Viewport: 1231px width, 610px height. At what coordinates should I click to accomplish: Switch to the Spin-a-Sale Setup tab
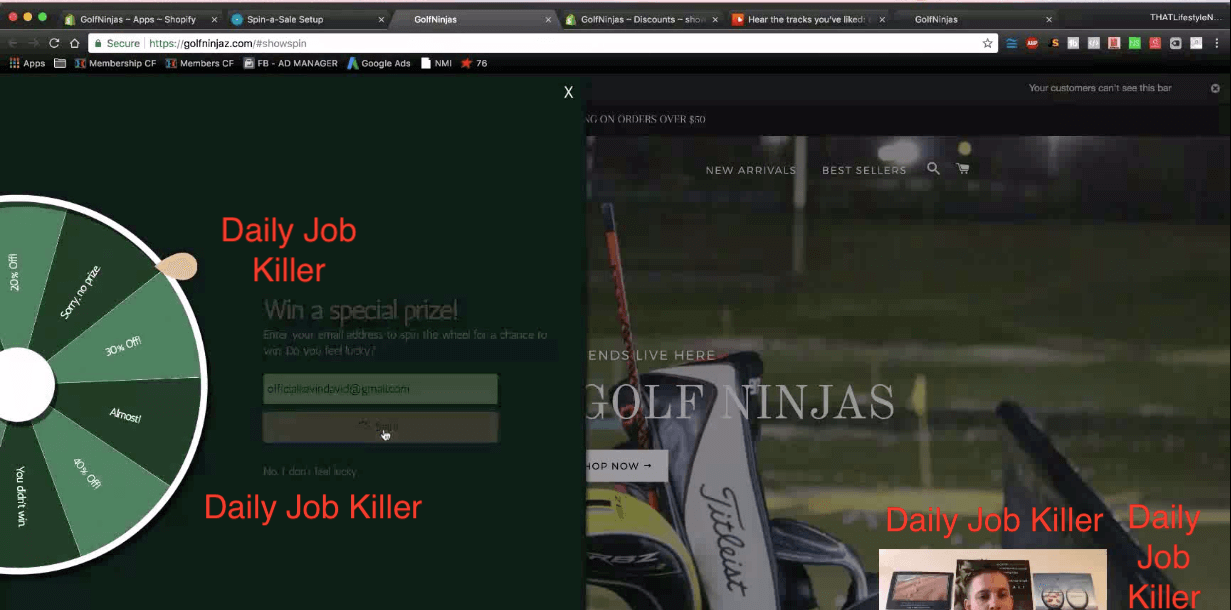coord(305,19)
